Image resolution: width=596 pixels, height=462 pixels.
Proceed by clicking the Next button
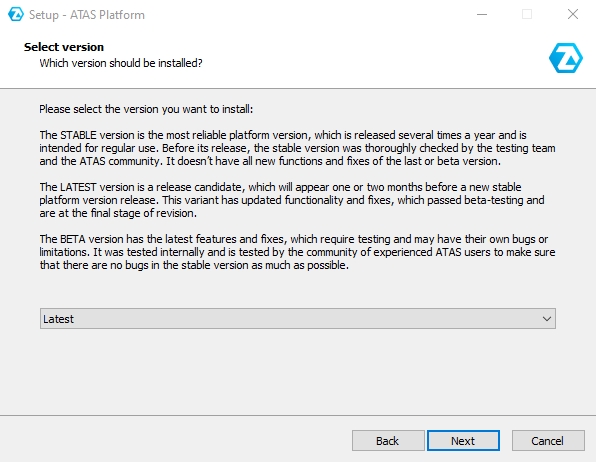(463, 441)
